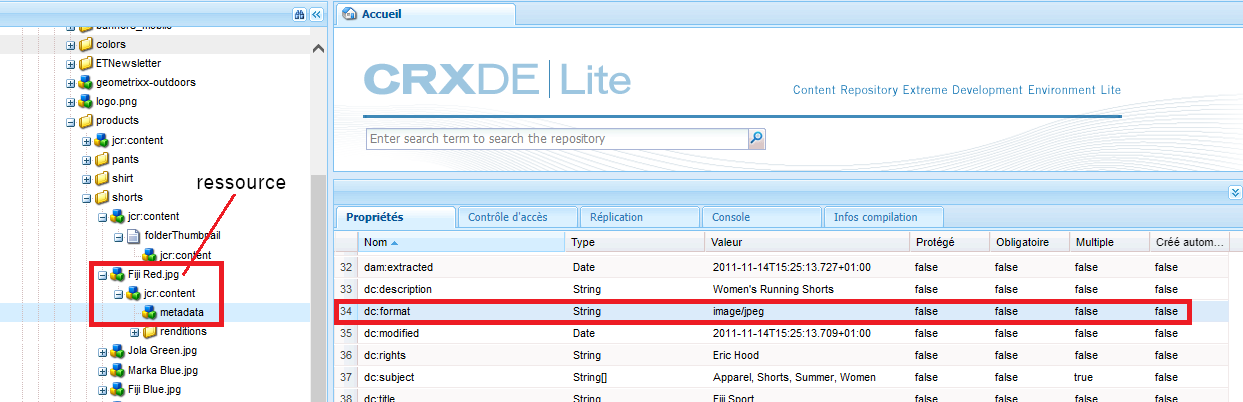Screen dimensions: 1243x402
Task: Click the colors folder icon
Action: [86, 45]
